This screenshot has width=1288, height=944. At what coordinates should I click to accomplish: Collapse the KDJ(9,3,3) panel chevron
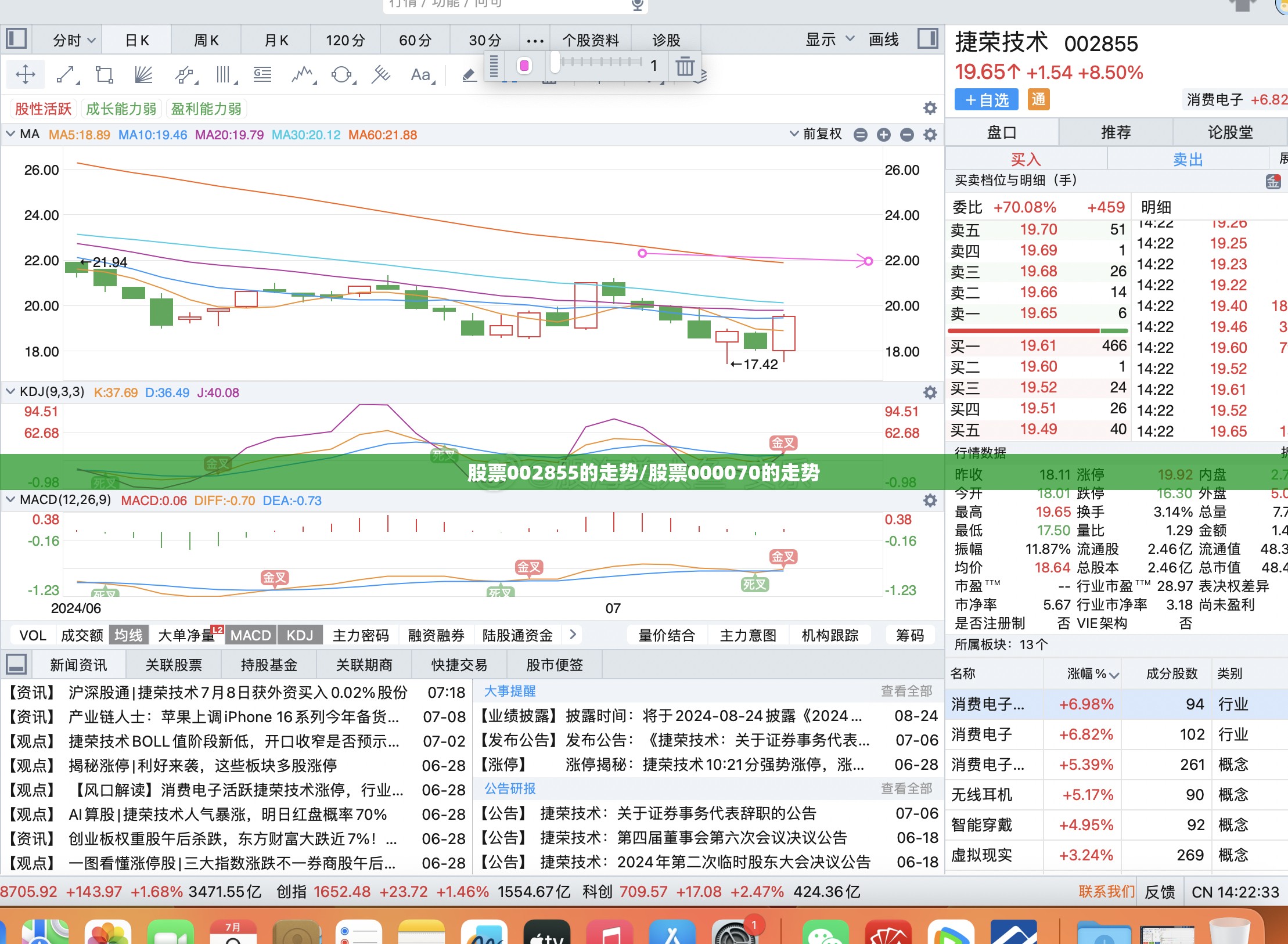[10, 392]
